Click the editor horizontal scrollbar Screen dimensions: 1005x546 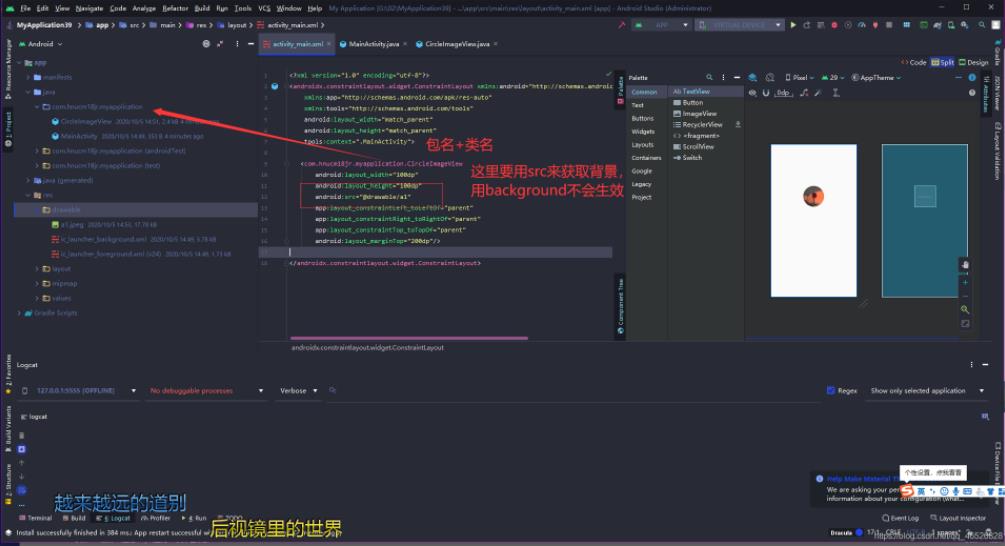click(409, 338)
